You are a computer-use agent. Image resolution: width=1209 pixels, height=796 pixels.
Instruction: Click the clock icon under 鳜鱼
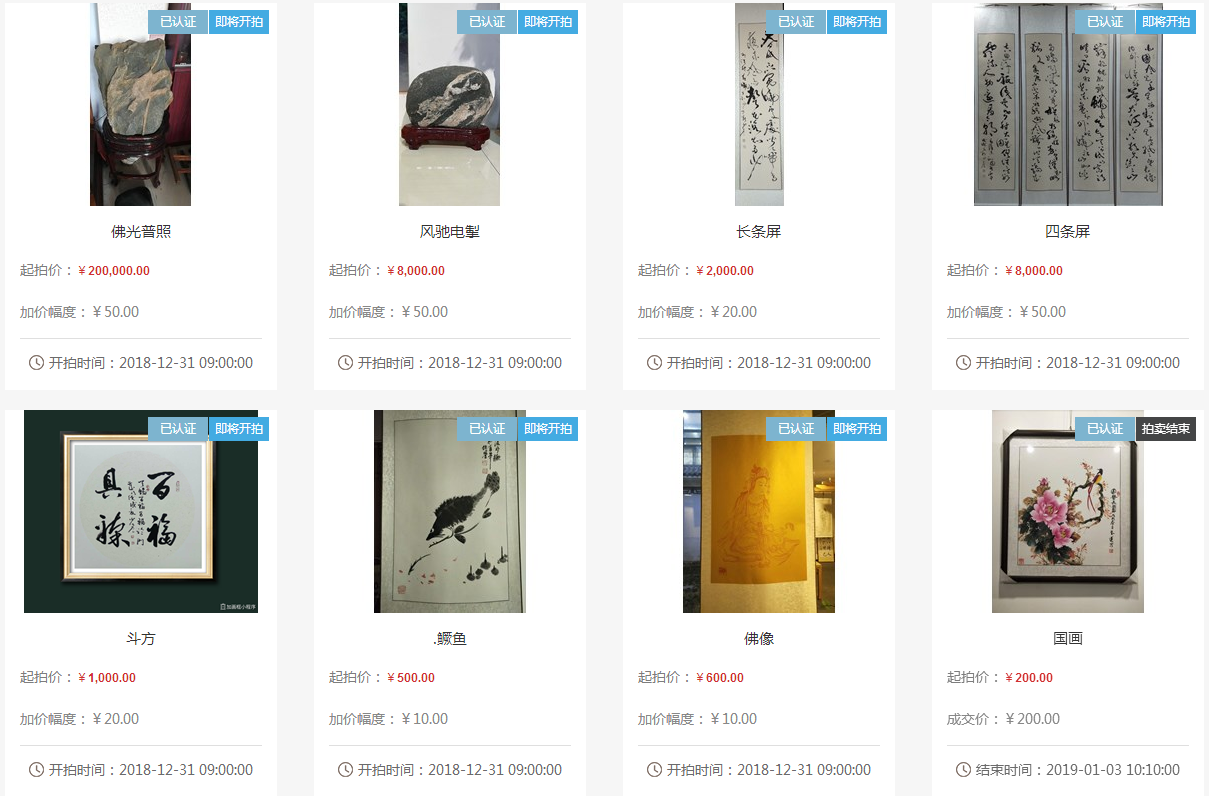[345, 770]
